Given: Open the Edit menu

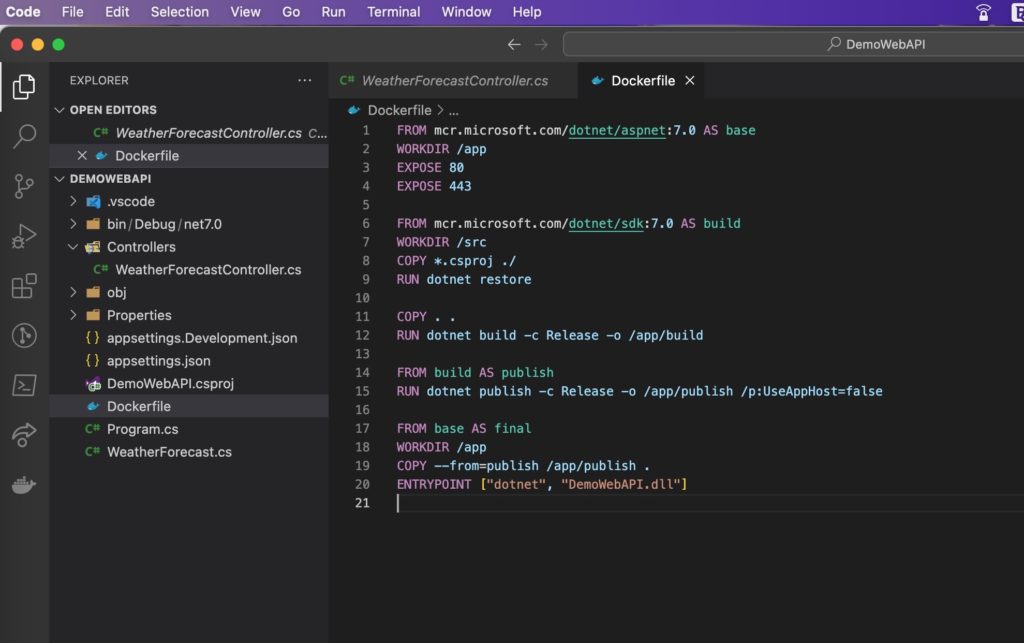Looking at the screenshot, I should pos(117,12).
